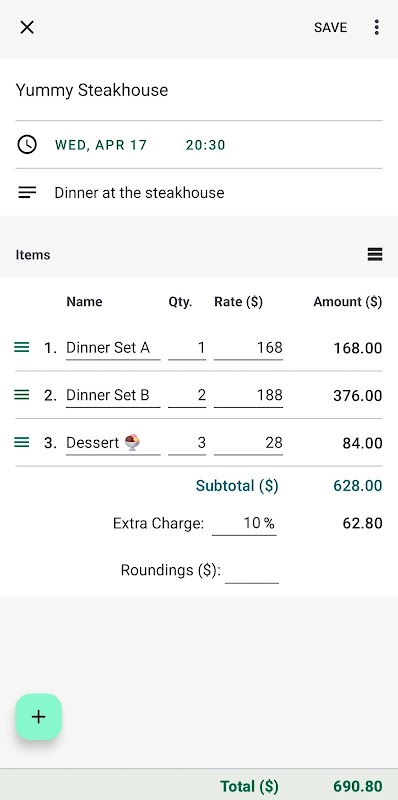Tap the reorder handle for Dinner Set A
This screenshot has width=398, height=800.
[21, 347]
